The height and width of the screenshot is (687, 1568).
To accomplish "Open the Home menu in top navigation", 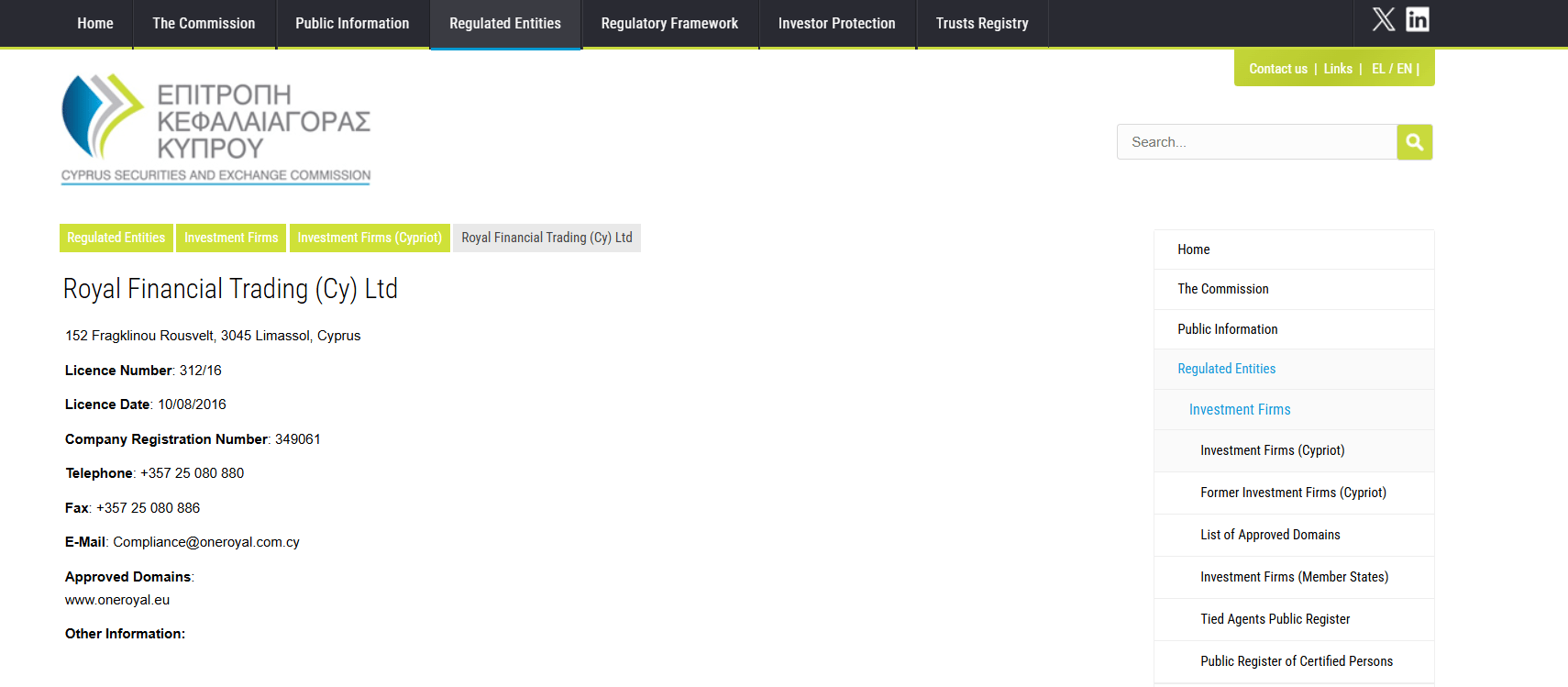I will (95, 24).
